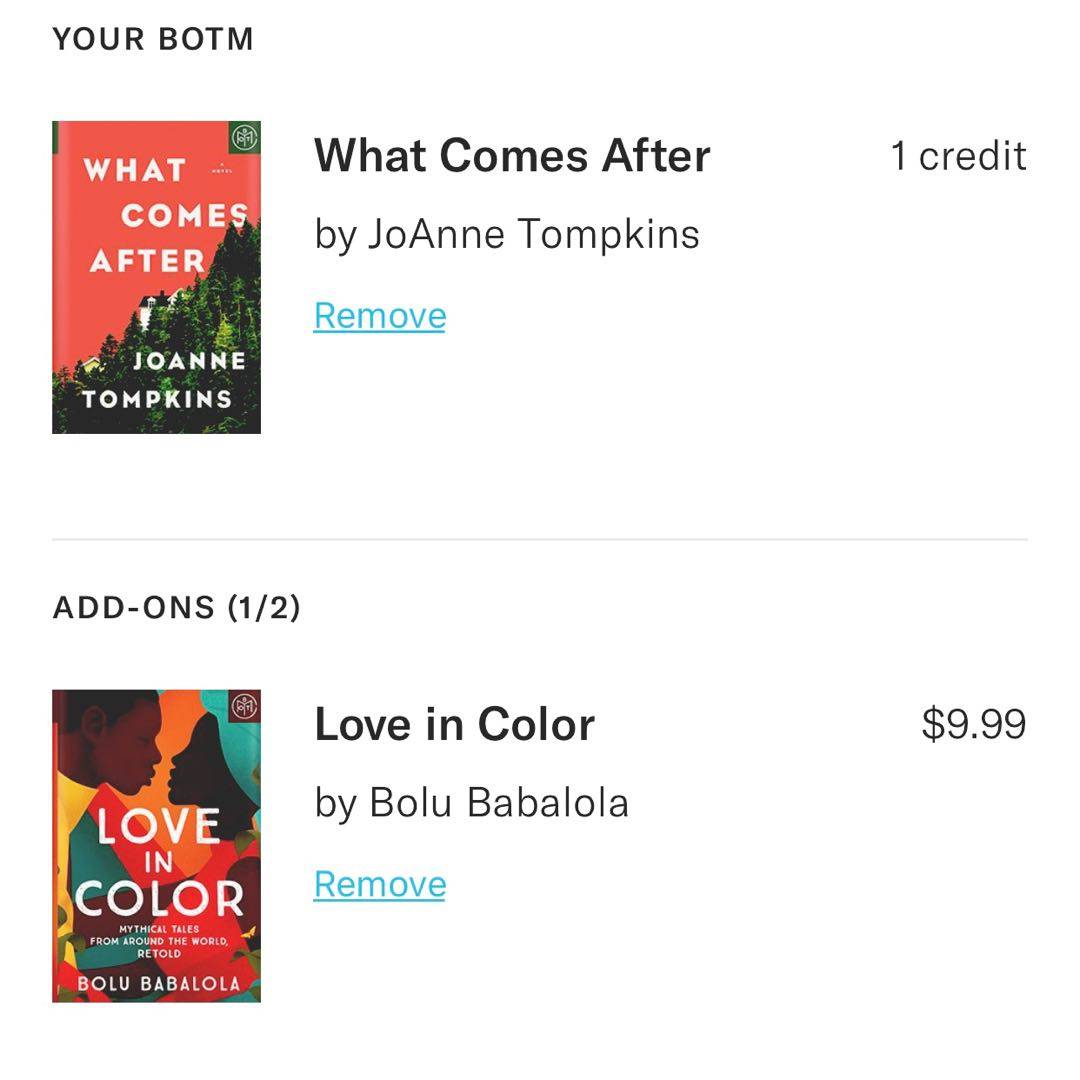Screen dimensions: 1080x1080
Task: Remove What Comes After from your box
Action: (x=379, y=316)
